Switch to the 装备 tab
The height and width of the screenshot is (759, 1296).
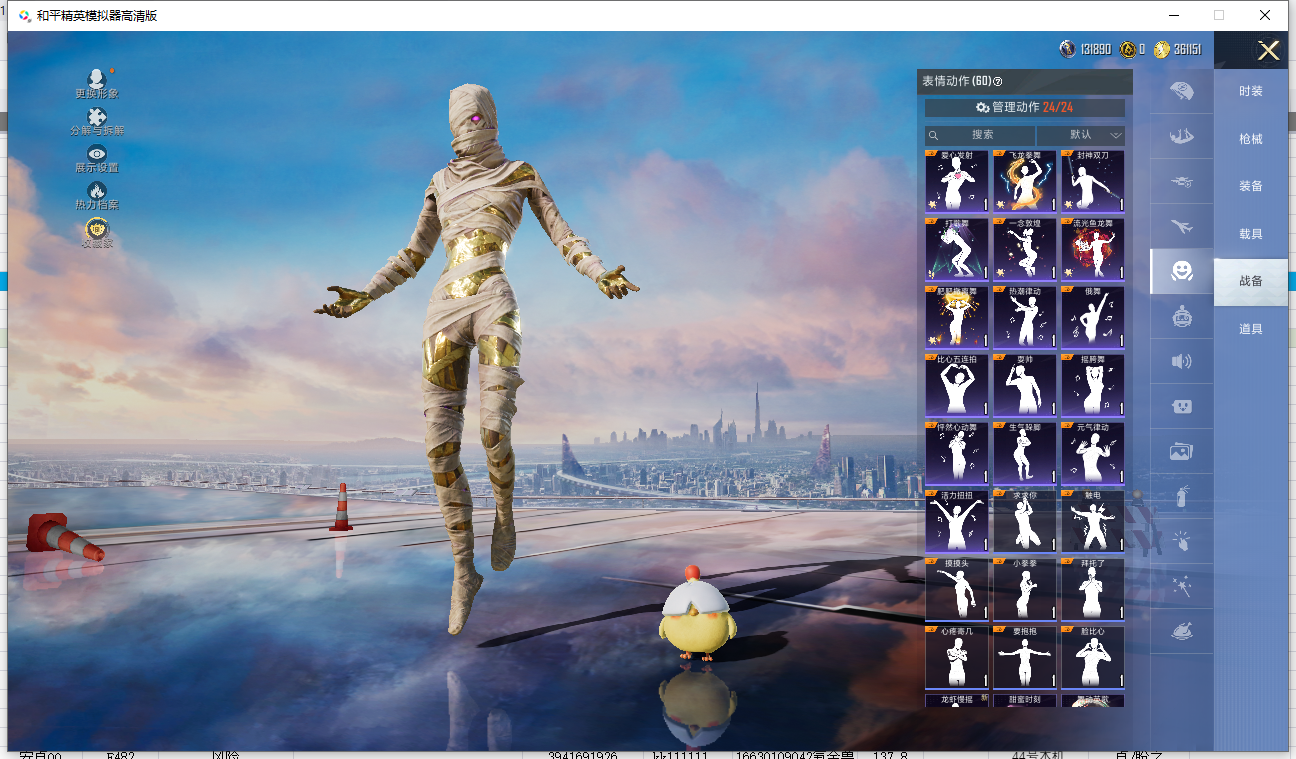[1251, 186]
